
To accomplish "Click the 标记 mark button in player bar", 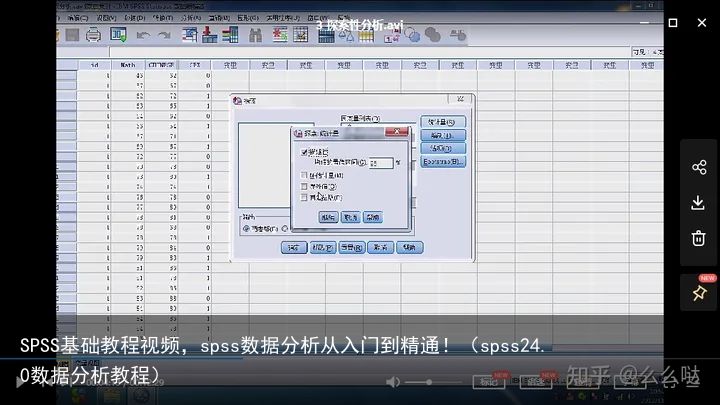I will [489, 382].
